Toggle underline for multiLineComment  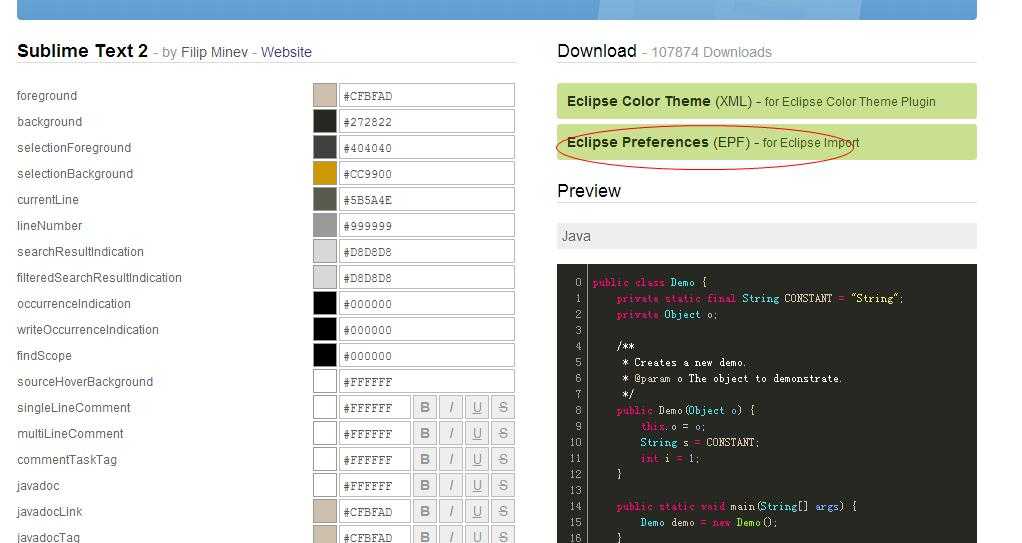pyautogui.click(x=476, y=433)
